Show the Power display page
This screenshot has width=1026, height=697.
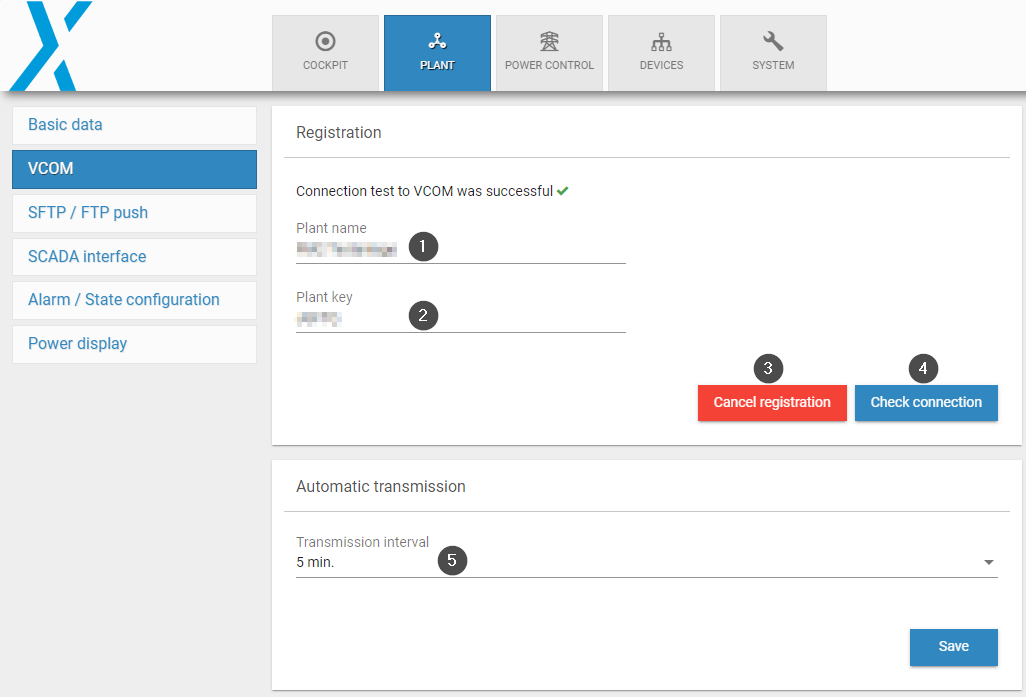[134, 344]
